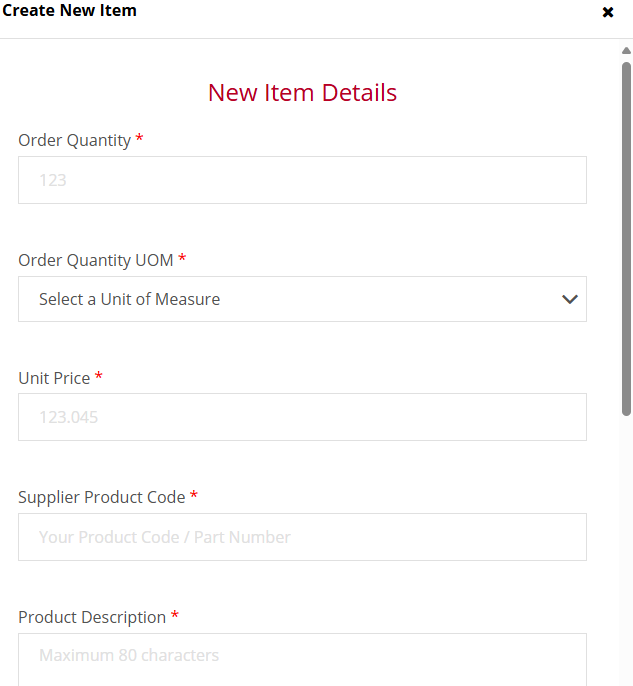The width and height of the screenshot is (633, 686).
Task: Click the Product Description text area
Action: pos(302,659)
